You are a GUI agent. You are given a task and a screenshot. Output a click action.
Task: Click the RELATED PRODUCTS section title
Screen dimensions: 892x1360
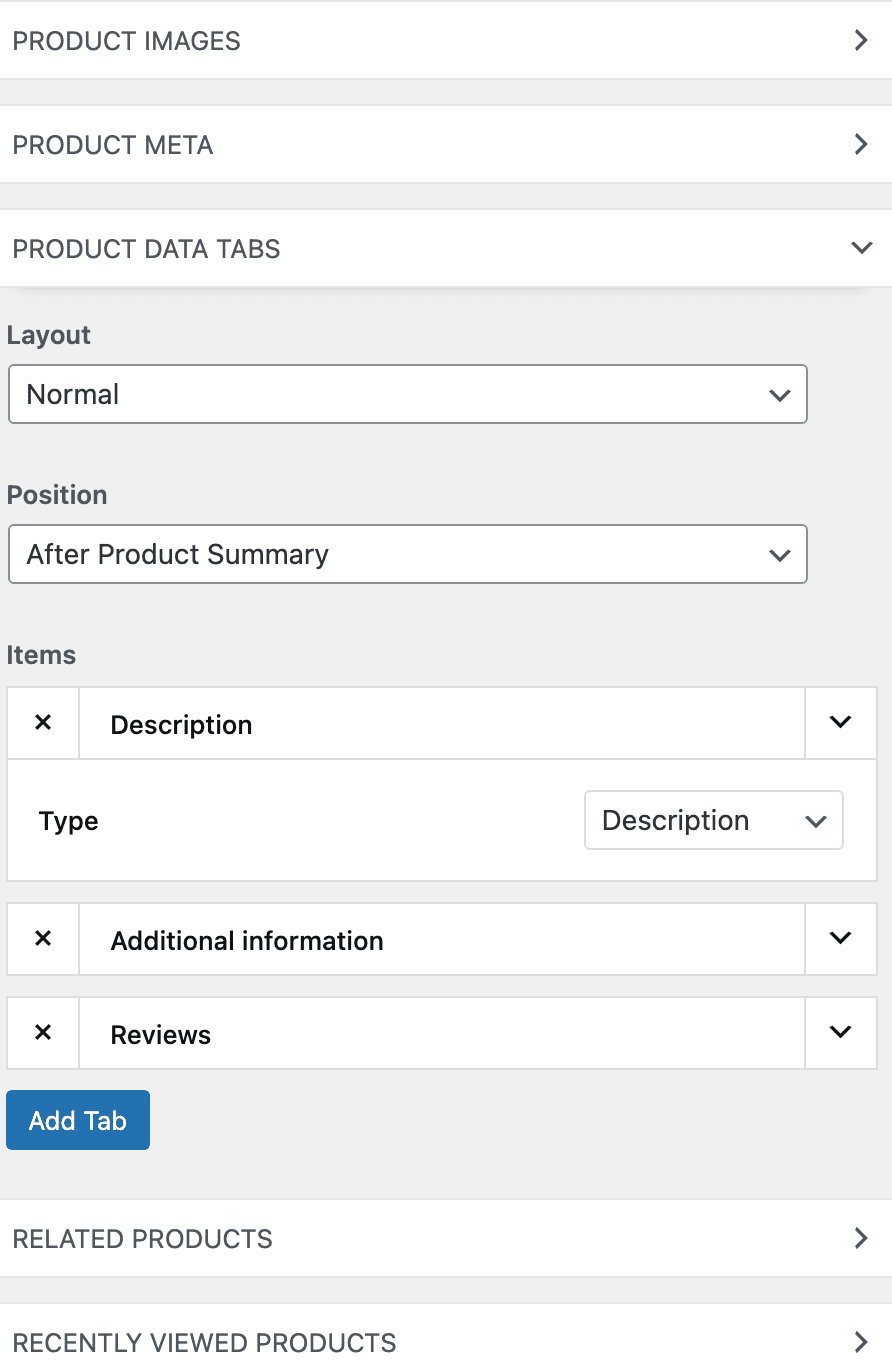pyautogui.click(x=142, y=1239)
